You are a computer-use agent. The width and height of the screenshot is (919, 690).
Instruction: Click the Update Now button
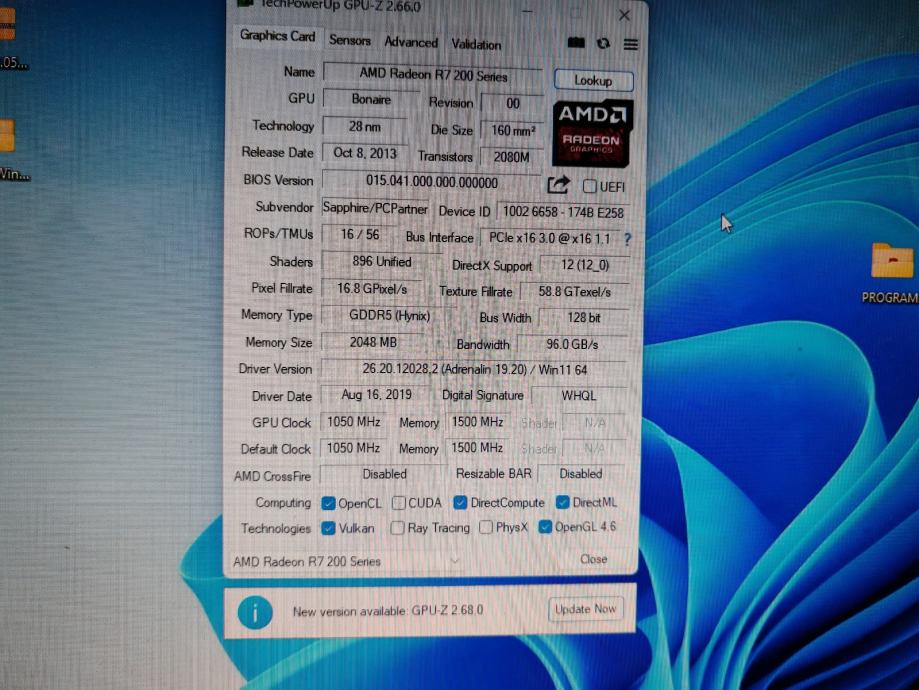point(585,610)
